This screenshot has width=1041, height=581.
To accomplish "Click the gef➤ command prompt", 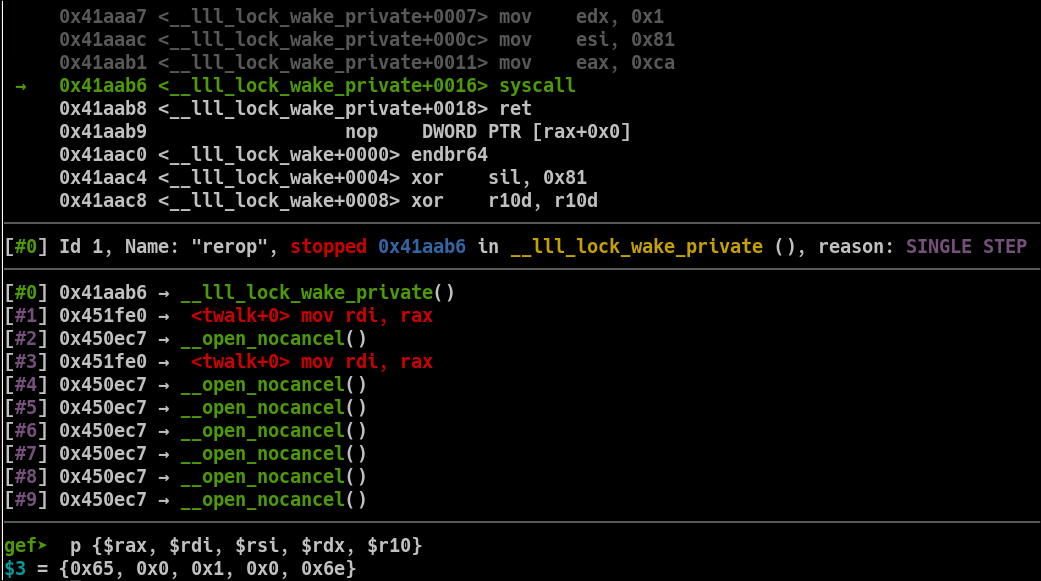I will click(x=25, y=546).
